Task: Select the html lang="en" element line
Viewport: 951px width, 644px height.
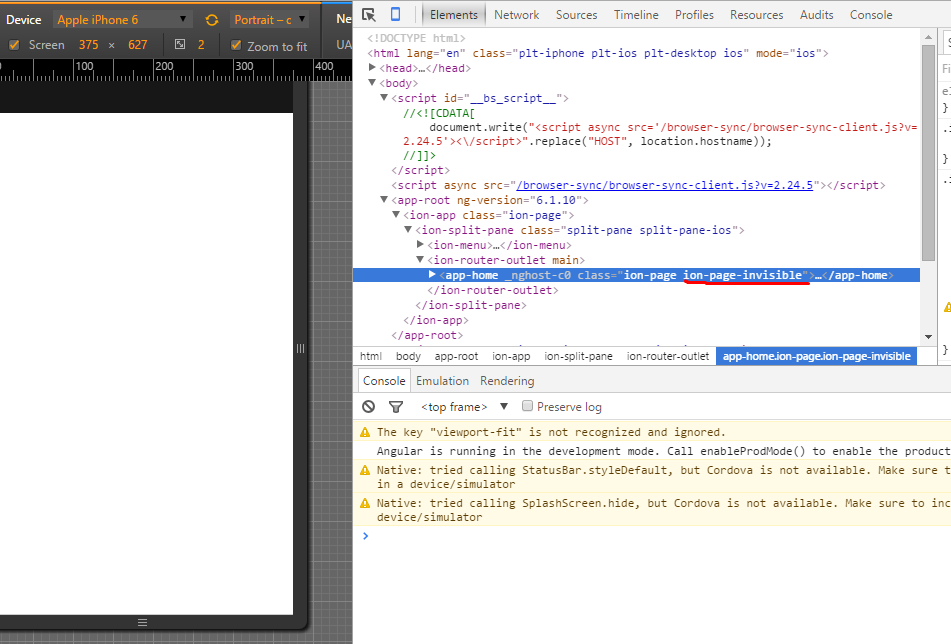Action: (597, 53)
